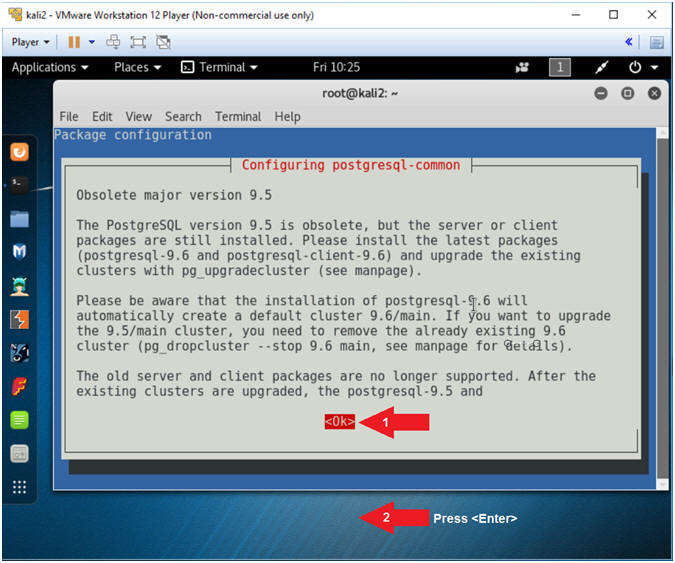Click the screen recorder camera icon
This screenshot has width=675, height=563.
[x=522, y=67]
